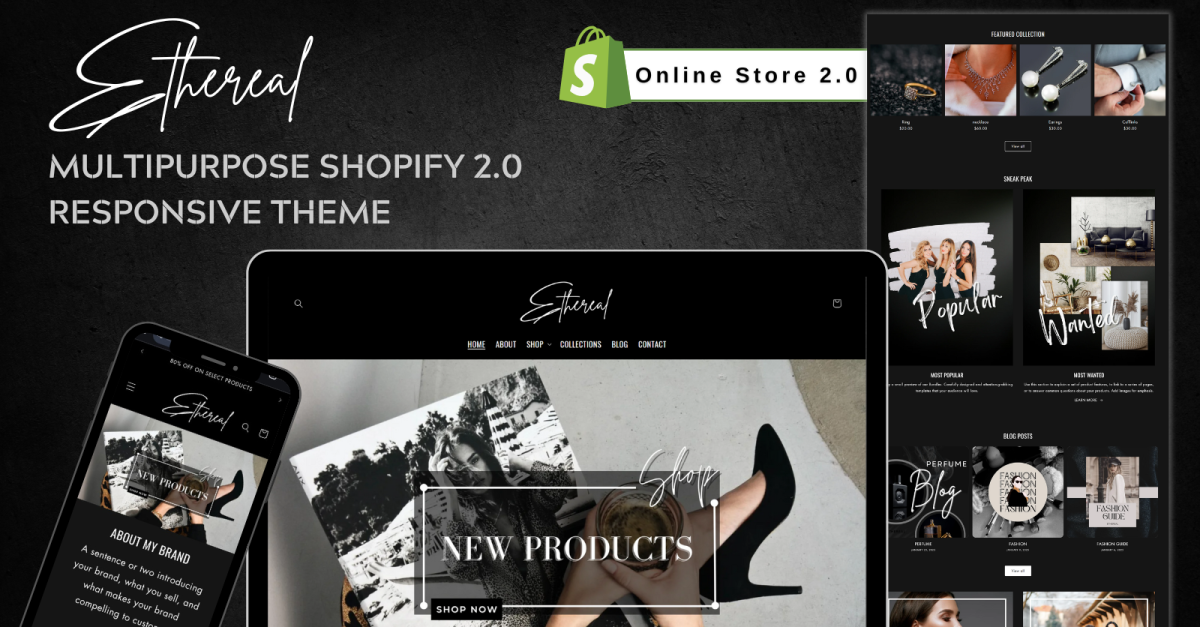
Task: Open the COLLECTIONS menu item
Action: (x=580, y=344)
